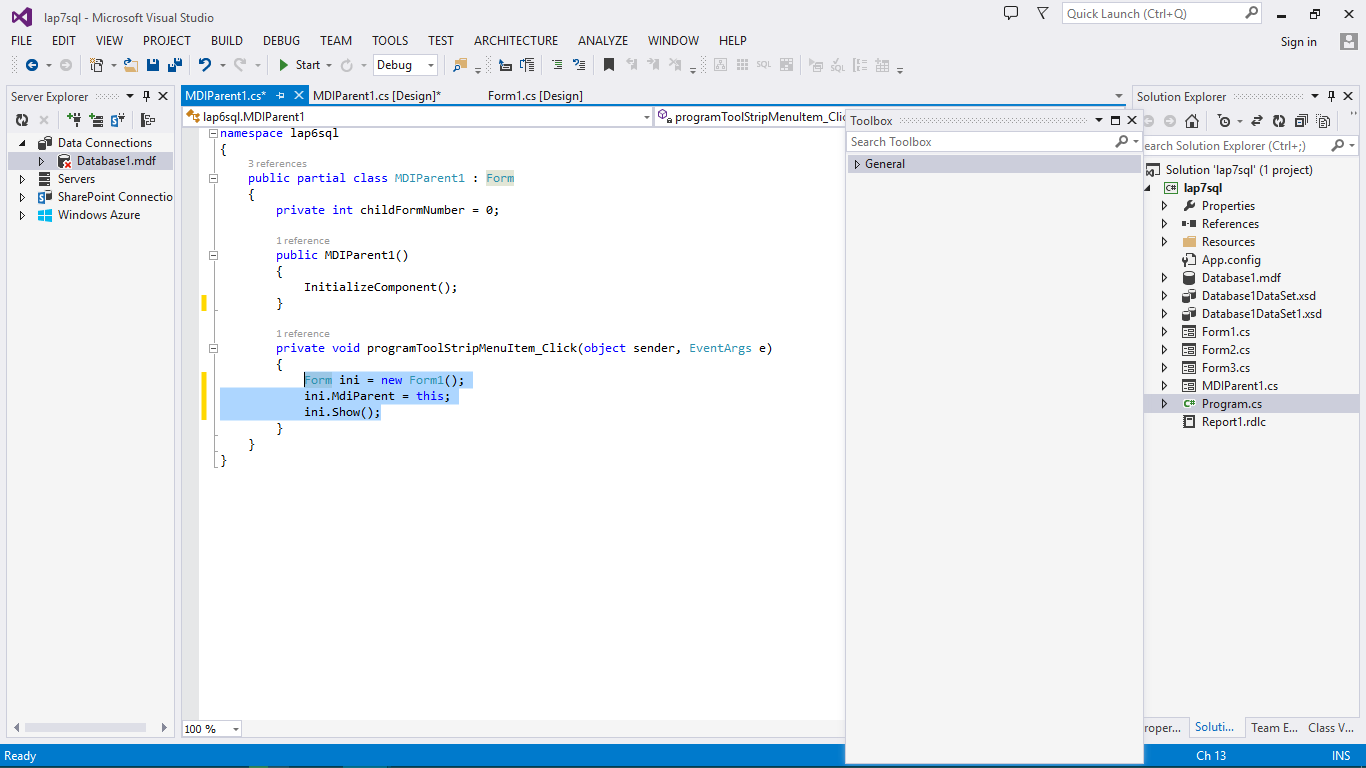Click the Connect to Server icon
This screenshot has width=1366, height=768.
(97, 119)
